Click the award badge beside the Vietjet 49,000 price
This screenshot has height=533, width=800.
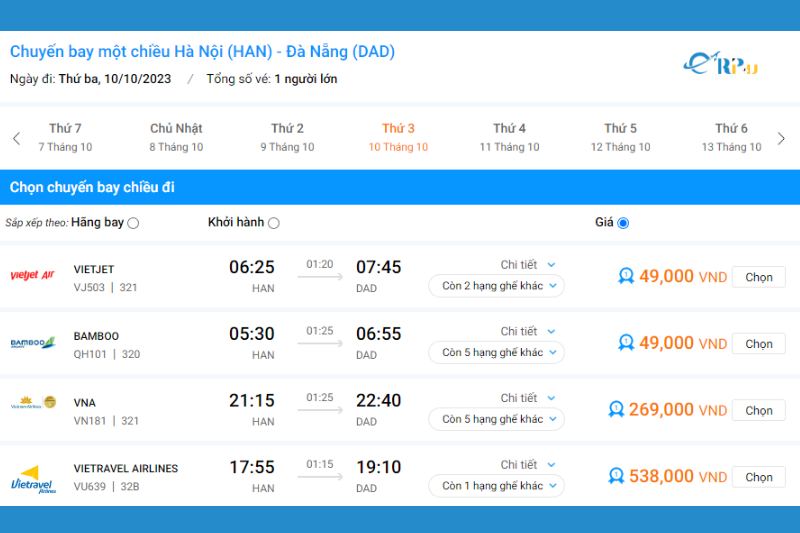tap(626, 276)
